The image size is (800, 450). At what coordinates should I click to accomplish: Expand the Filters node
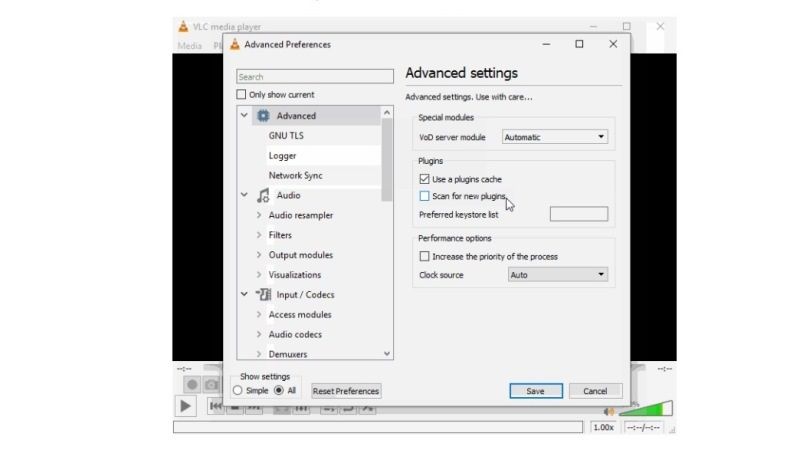coord(259,235)
